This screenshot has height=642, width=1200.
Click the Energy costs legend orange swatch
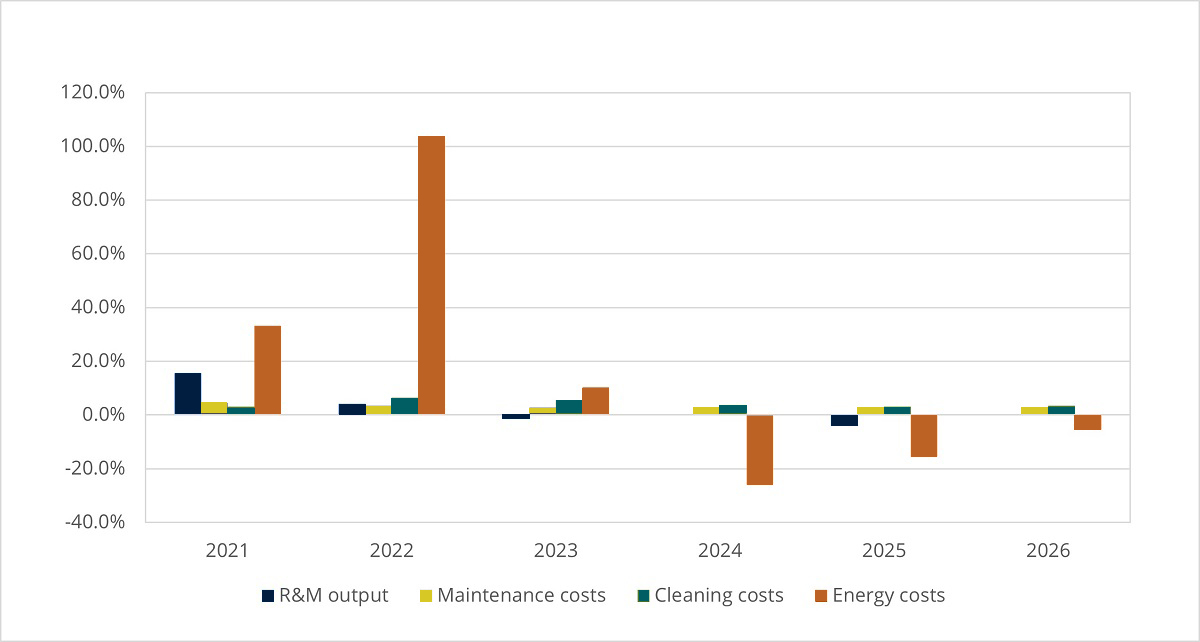point(821,596)
